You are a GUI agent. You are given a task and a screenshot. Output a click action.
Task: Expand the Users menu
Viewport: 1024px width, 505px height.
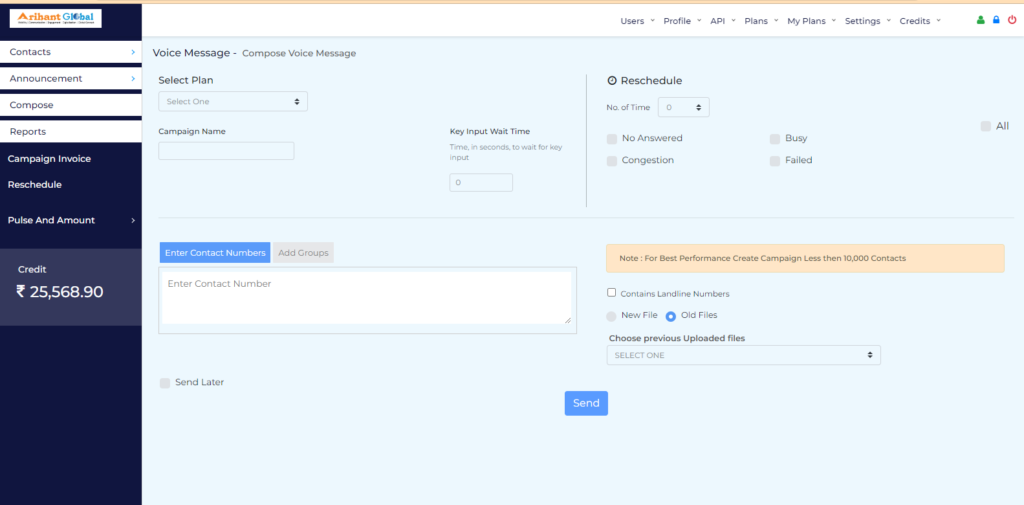click(637, 21)
